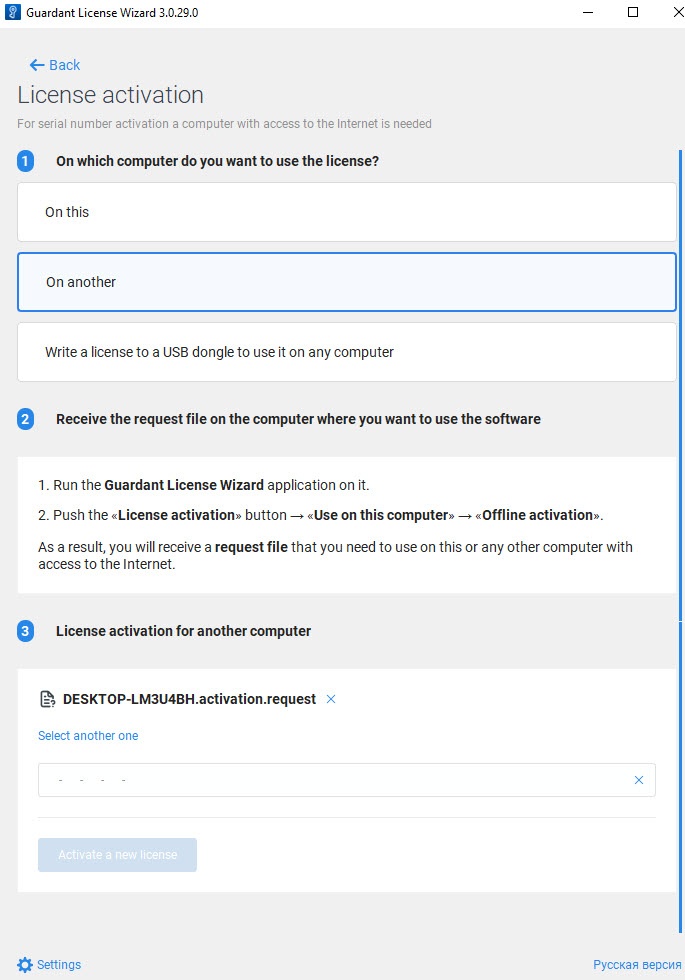Click step 3 number badge
The height and width of the screenshot is (980, 685).
[26, 631]
